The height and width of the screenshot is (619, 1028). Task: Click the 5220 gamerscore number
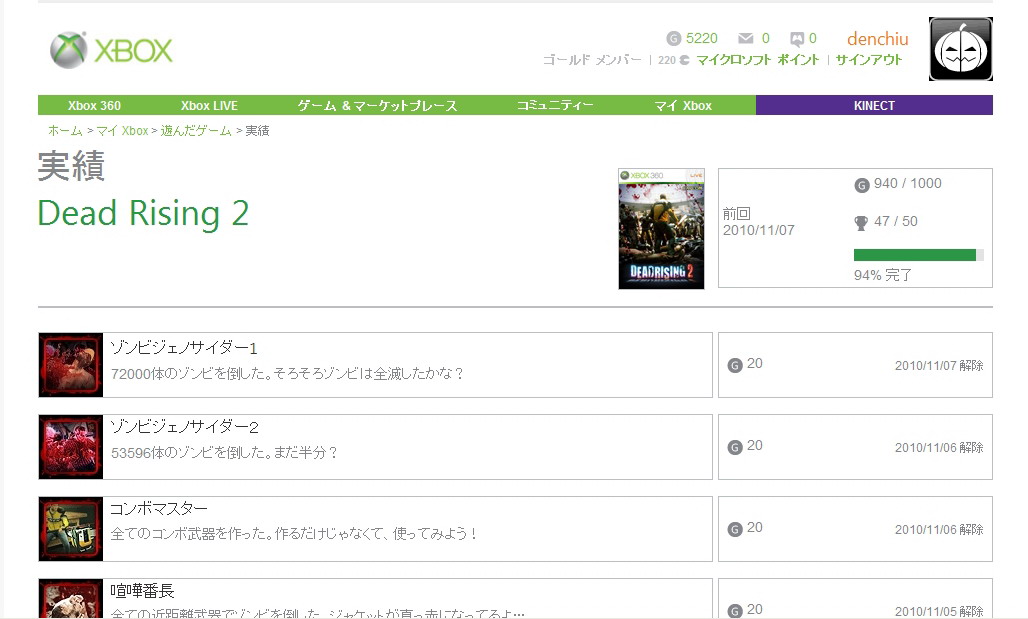click(702, 39)
